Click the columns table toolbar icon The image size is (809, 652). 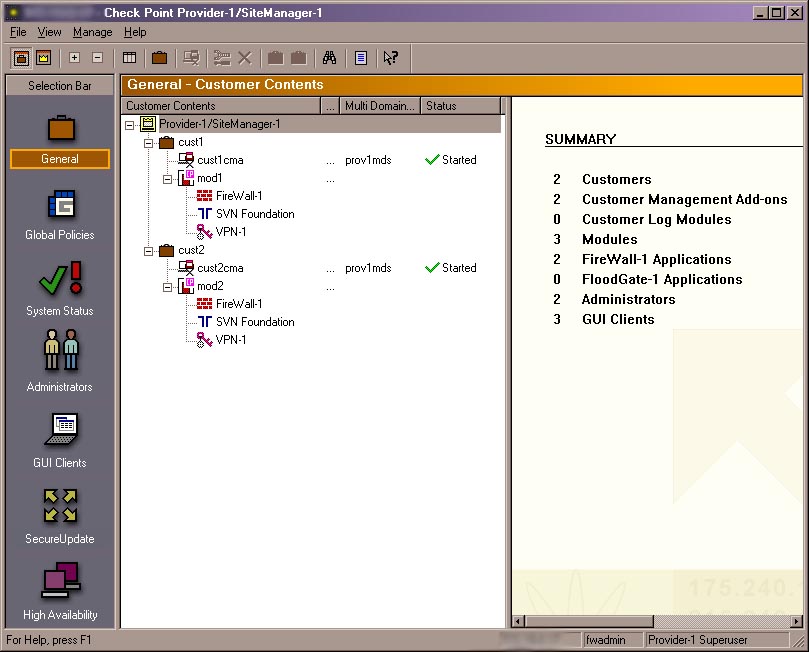130,58
